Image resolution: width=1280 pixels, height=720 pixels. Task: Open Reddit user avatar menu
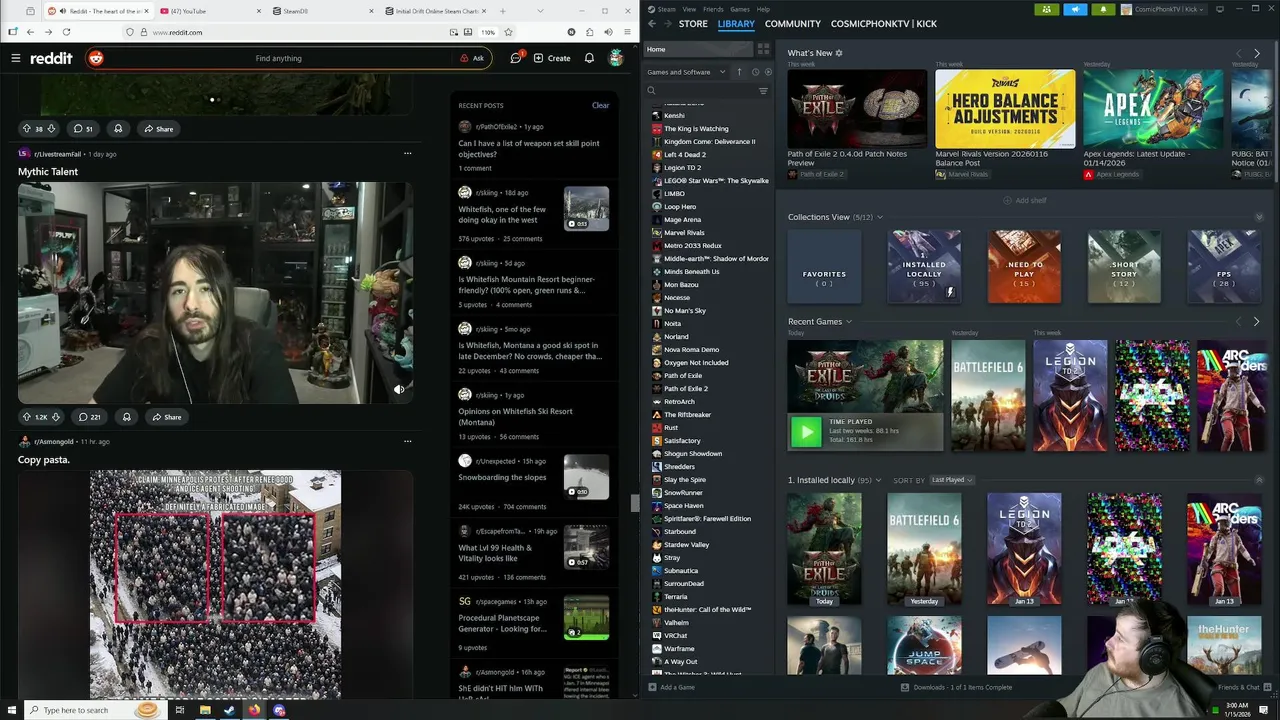coord(616,58)
